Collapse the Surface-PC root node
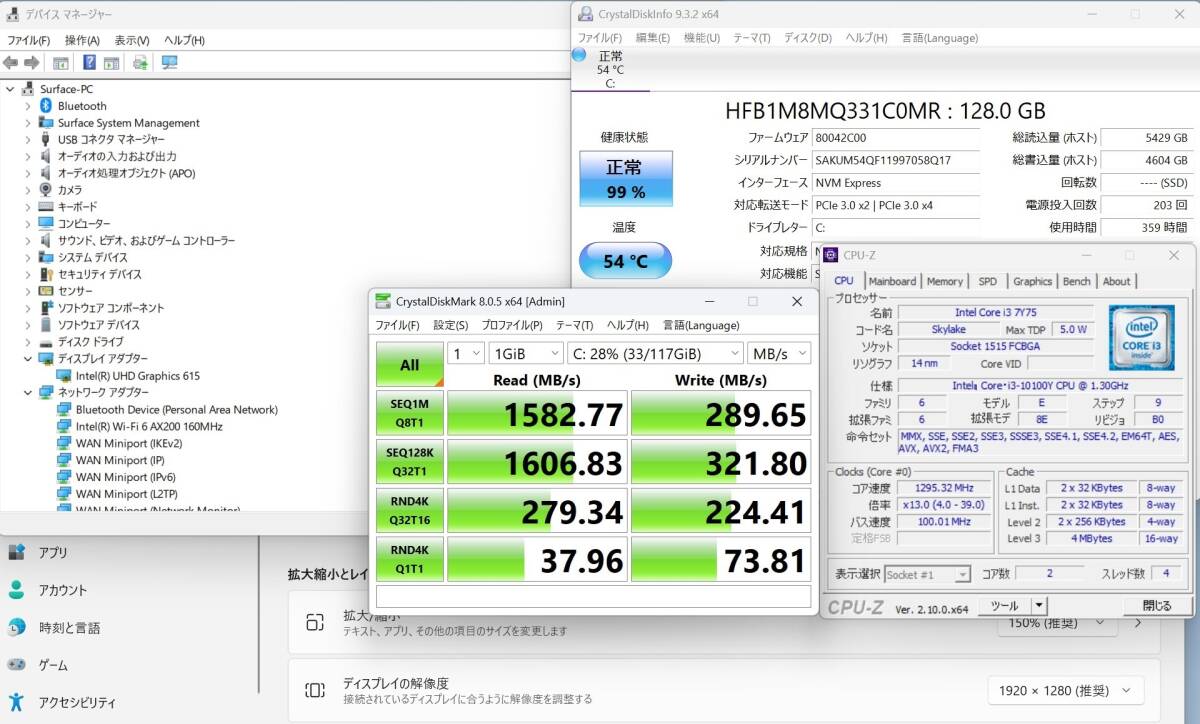Image resolution: width=1200 pixels, height=724 pixels. [x=10, y=89]
